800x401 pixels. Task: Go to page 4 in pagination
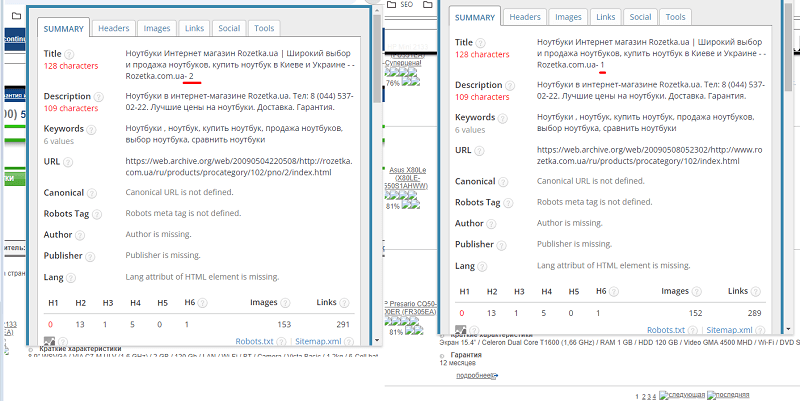[x=653, y=396]
